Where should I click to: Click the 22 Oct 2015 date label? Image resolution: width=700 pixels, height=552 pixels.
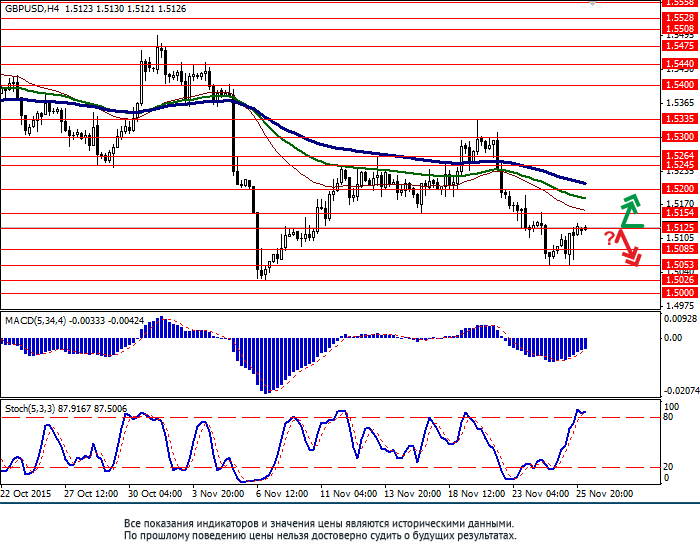(x=26, y=494)
